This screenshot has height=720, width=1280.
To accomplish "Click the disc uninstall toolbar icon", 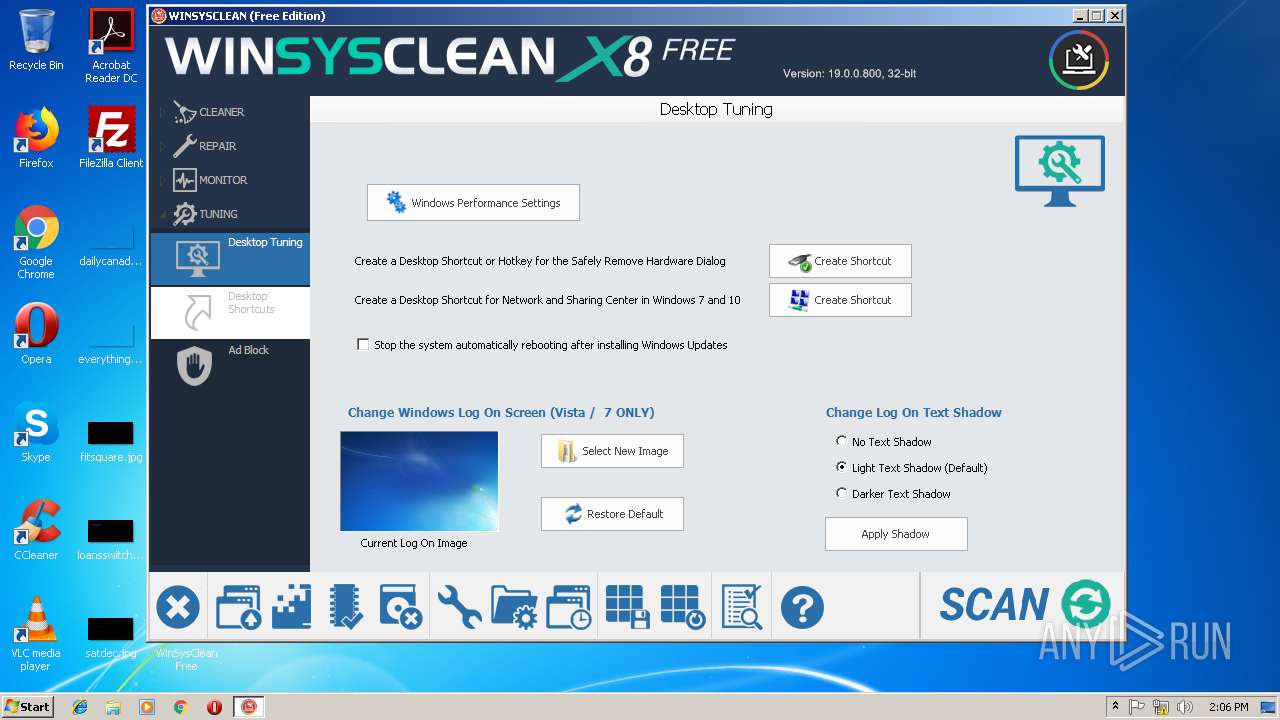I will (x=402, y=607).
